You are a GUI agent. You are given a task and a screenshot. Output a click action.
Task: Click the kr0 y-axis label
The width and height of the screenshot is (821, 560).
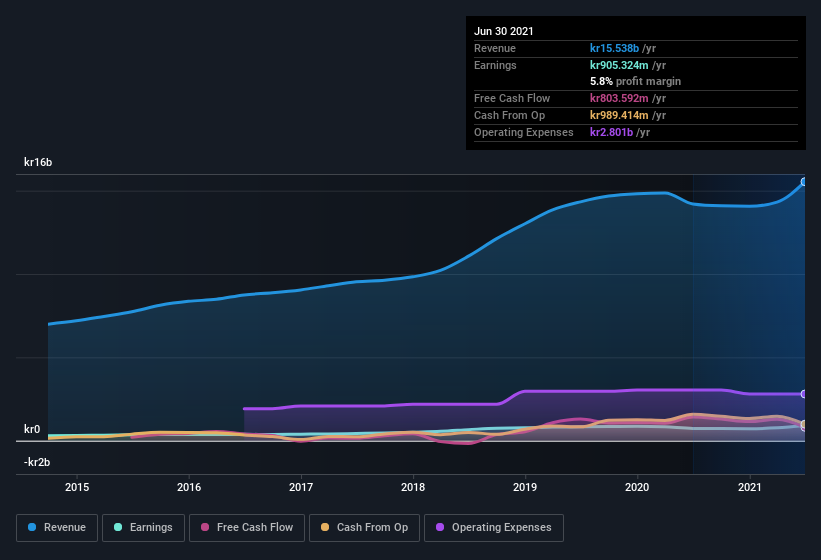(32, 429)
